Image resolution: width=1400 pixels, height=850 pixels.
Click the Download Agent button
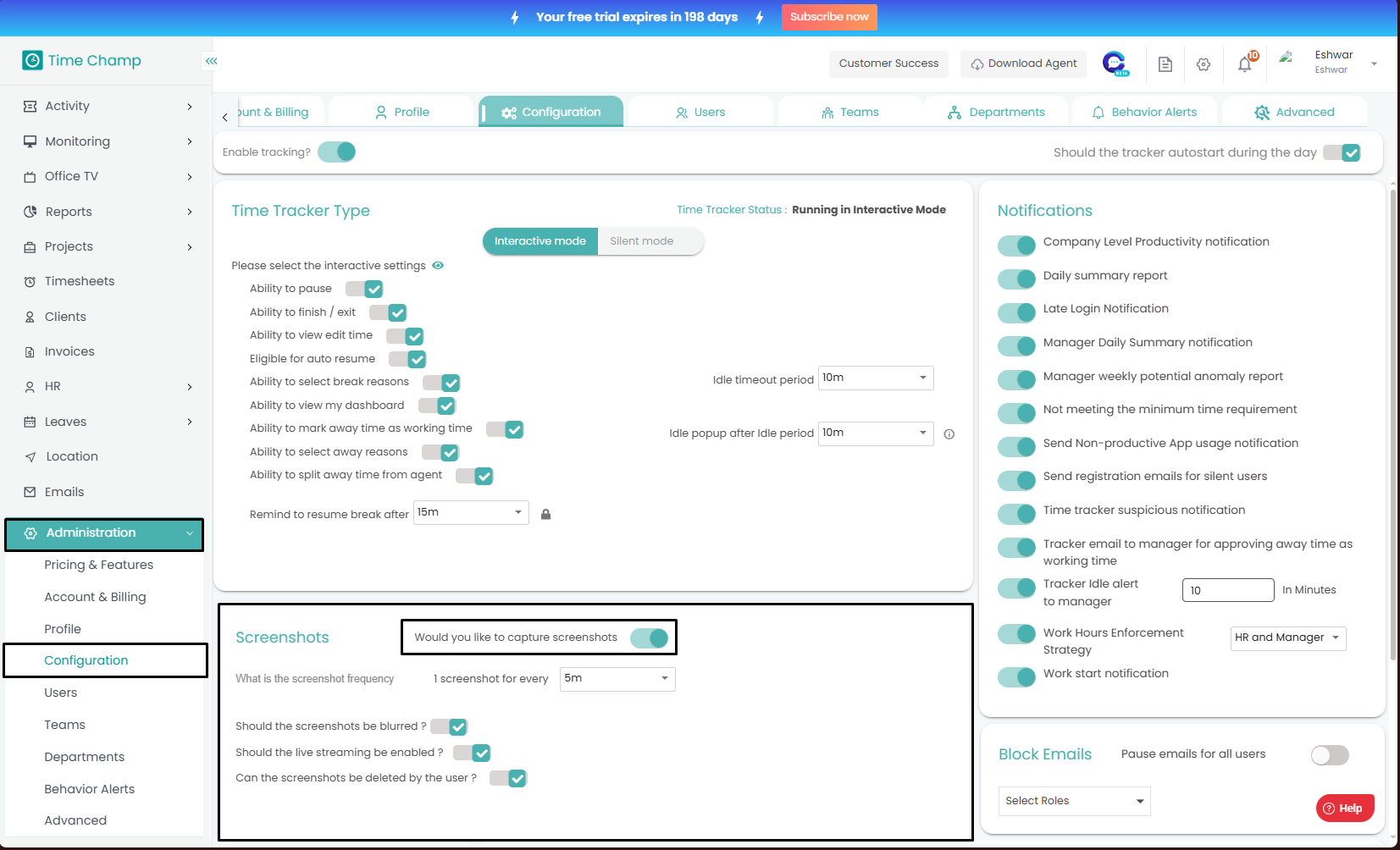pyautogui.click(x=1023, y=63)
